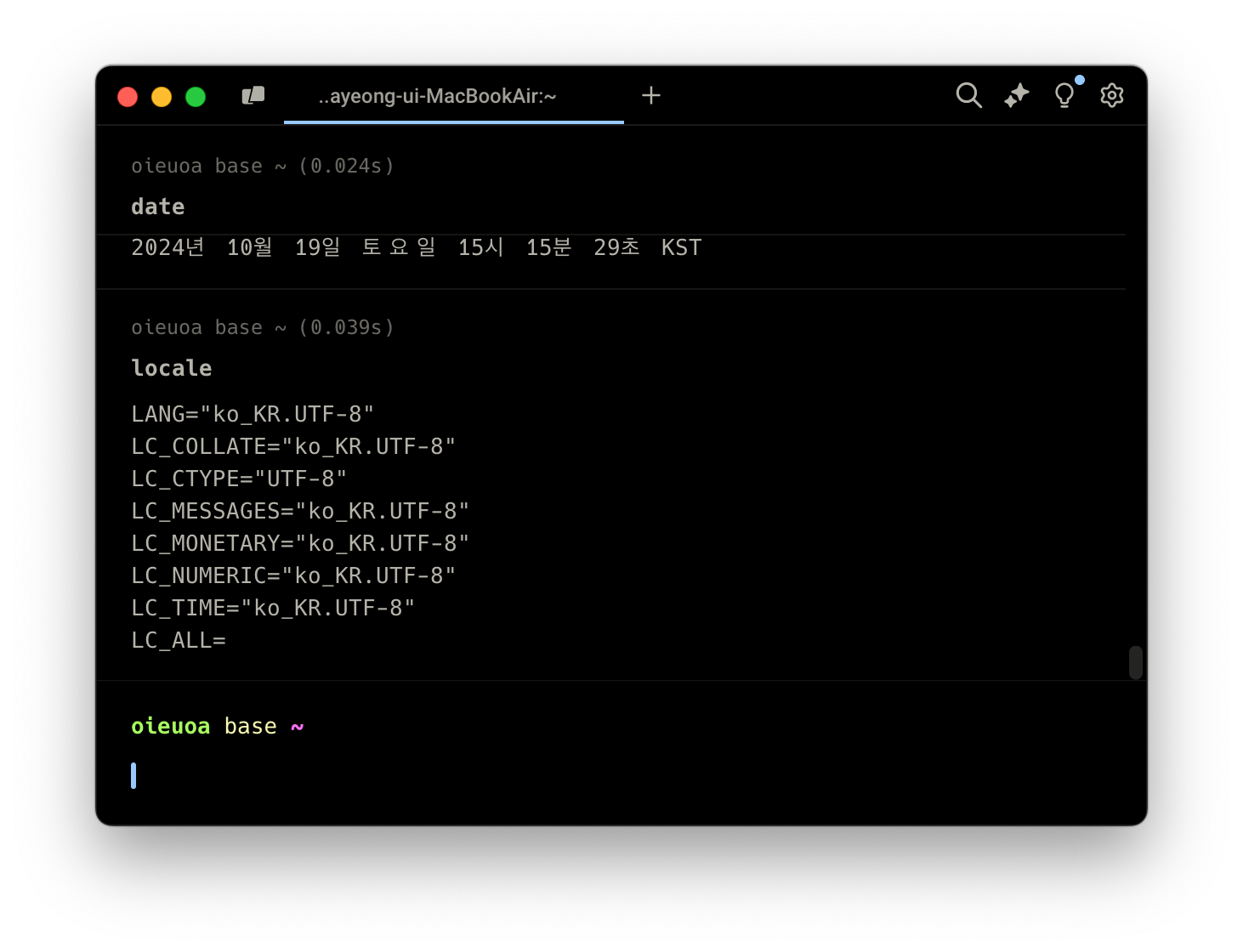The width and height of the screenshot is (1243, 952).
Task: Click the yellow minimize window button
Action: click(162, 97)
